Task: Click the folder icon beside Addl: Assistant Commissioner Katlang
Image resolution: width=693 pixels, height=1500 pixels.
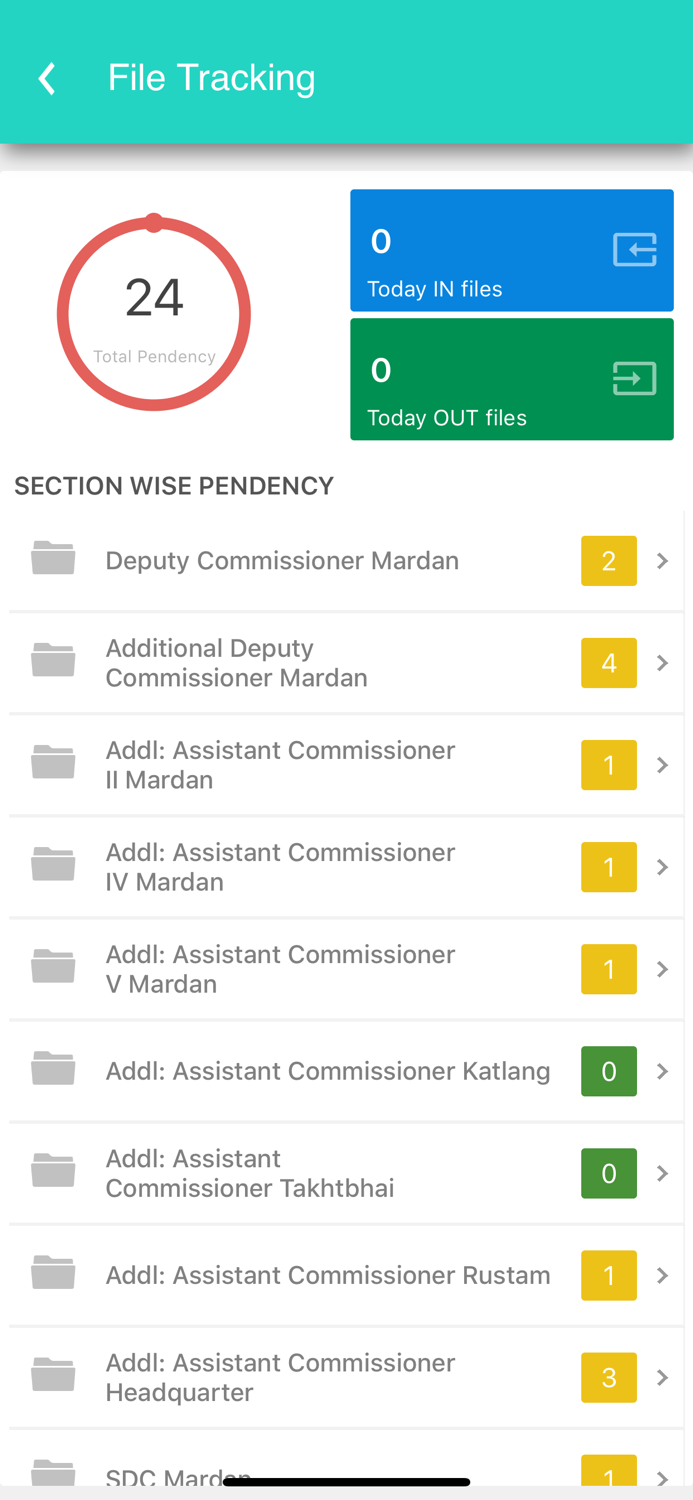Action: click(x=52, y=1070)
